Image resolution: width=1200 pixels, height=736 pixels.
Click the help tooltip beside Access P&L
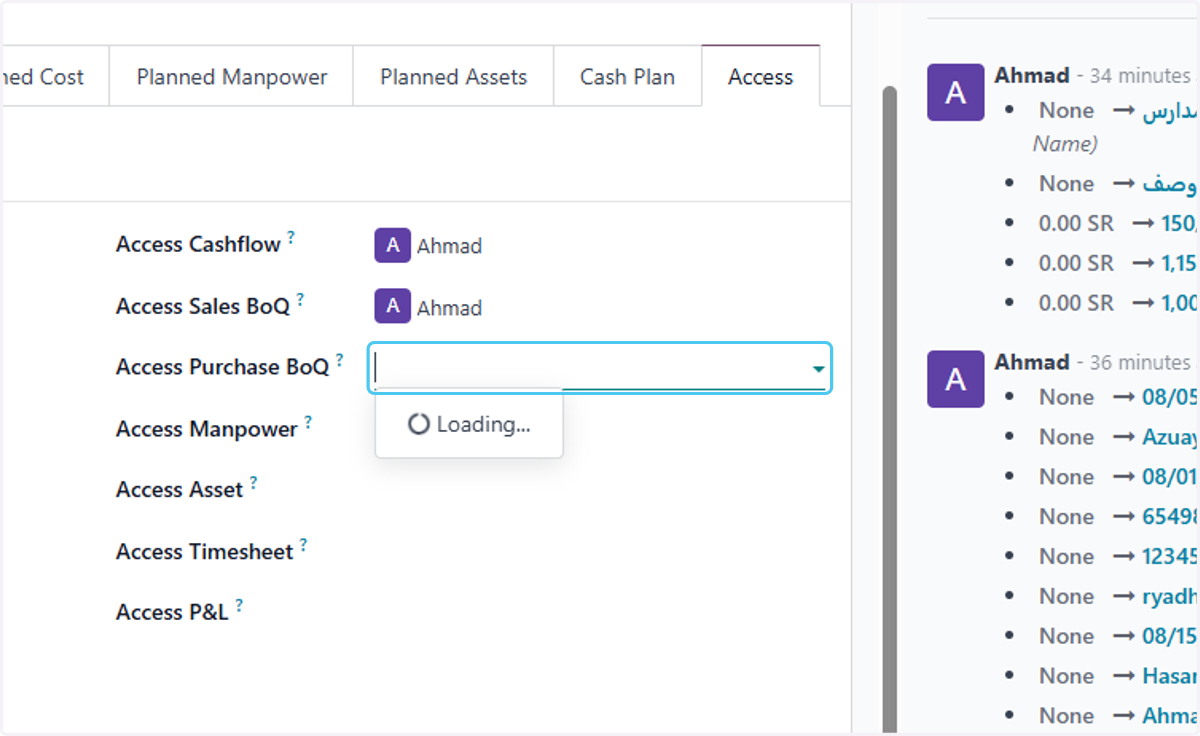(239, 606)
